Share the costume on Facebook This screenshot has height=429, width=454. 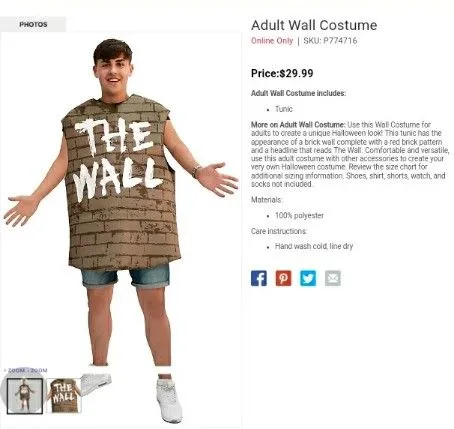(259, 278)
